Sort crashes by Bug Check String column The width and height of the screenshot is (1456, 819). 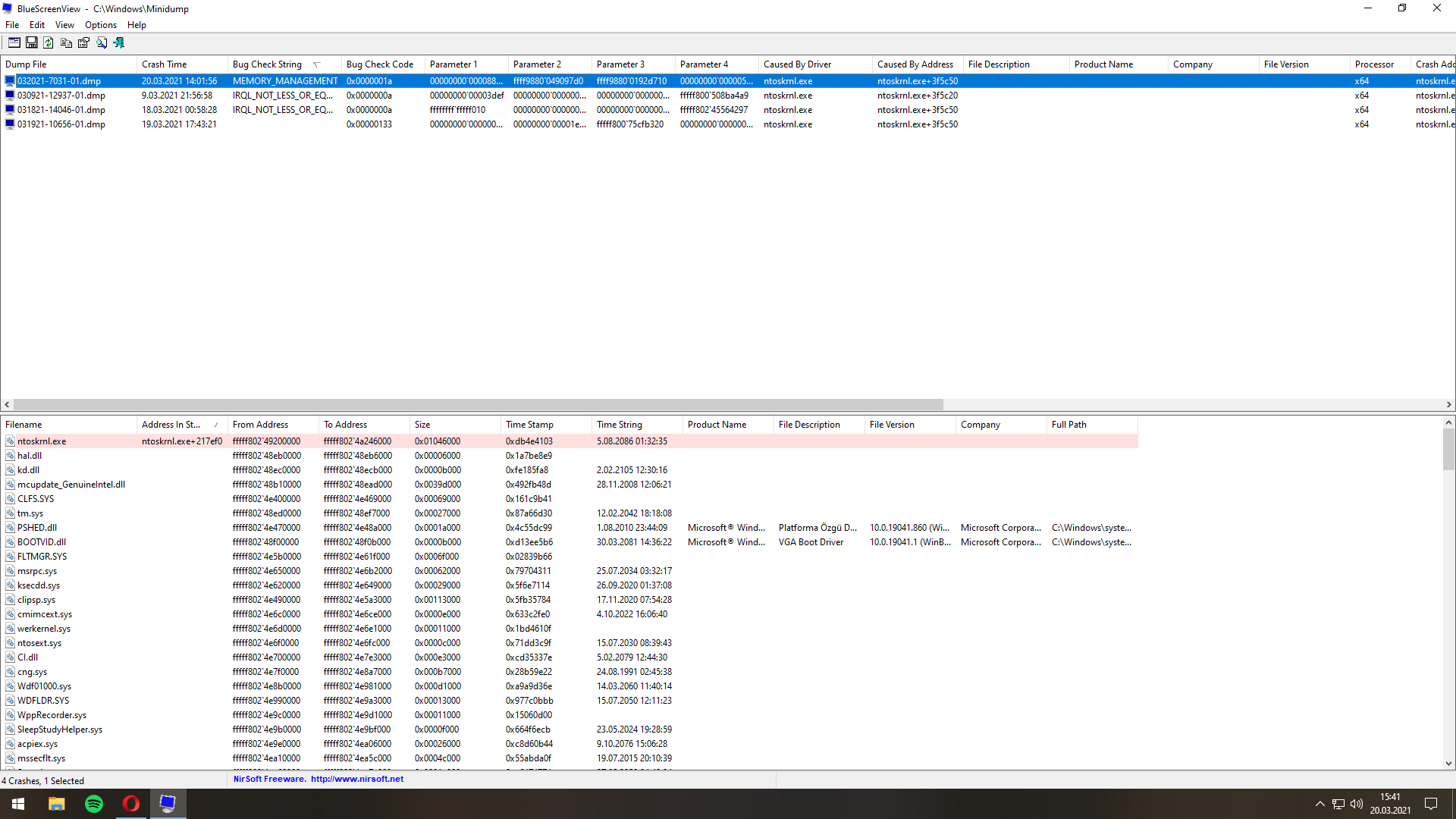coord(267,64)
